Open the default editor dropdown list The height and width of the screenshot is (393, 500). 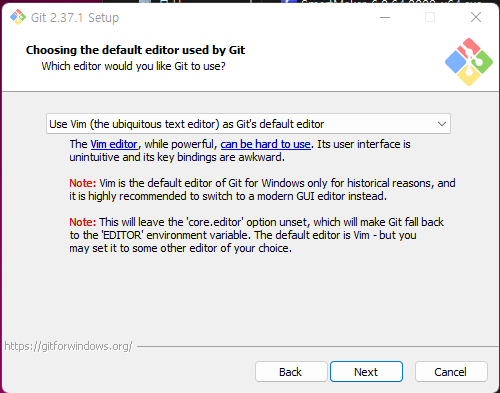pos(248,124)
